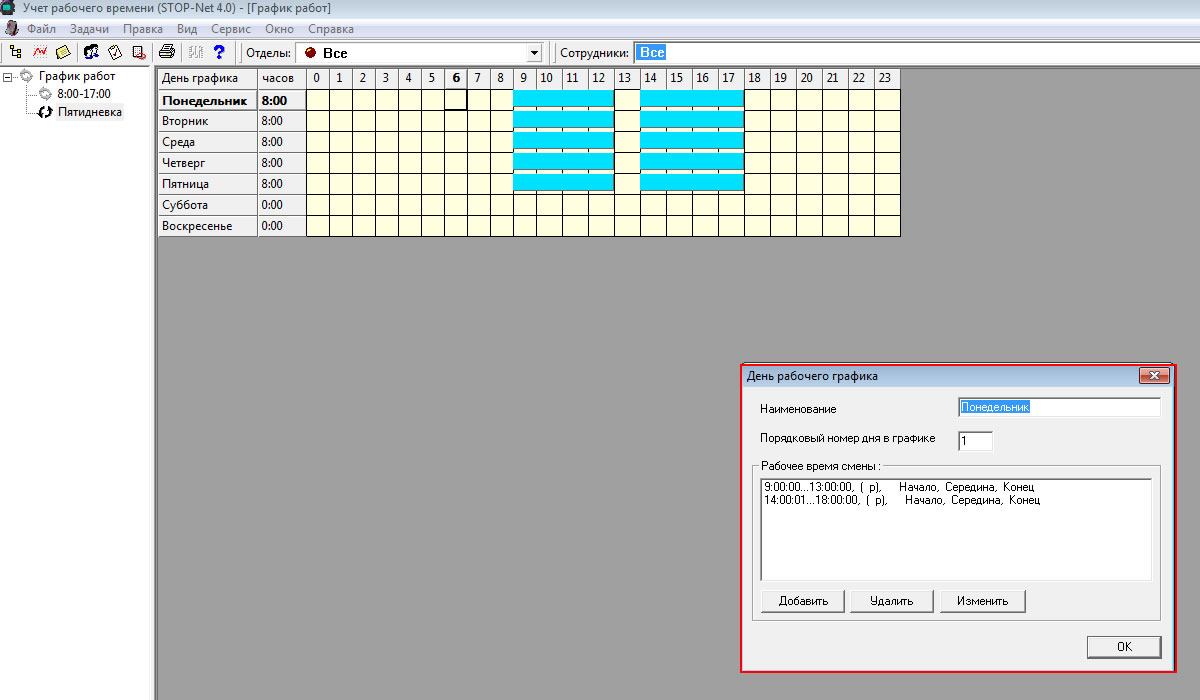Click the hour 23 column header
The image size is (1200, 700).
(x=887, y=78)
